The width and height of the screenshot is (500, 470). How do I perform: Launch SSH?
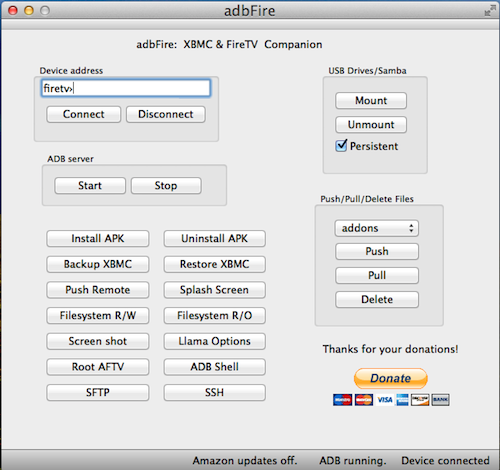pos(215,393)
